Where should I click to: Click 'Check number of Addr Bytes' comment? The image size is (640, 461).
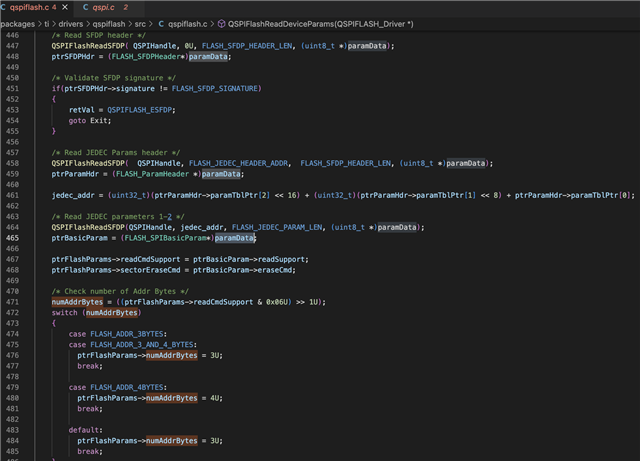point(120,291)
